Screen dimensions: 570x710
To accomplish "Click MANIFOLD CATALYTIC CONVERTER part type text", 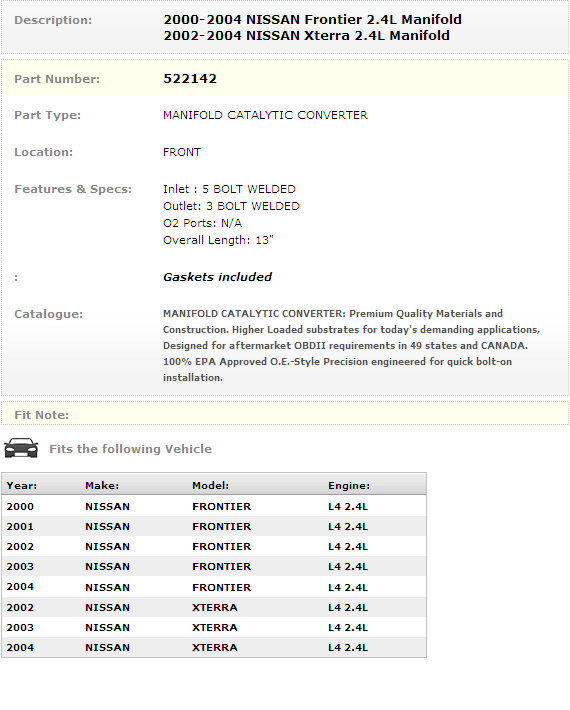I will 265,115.
